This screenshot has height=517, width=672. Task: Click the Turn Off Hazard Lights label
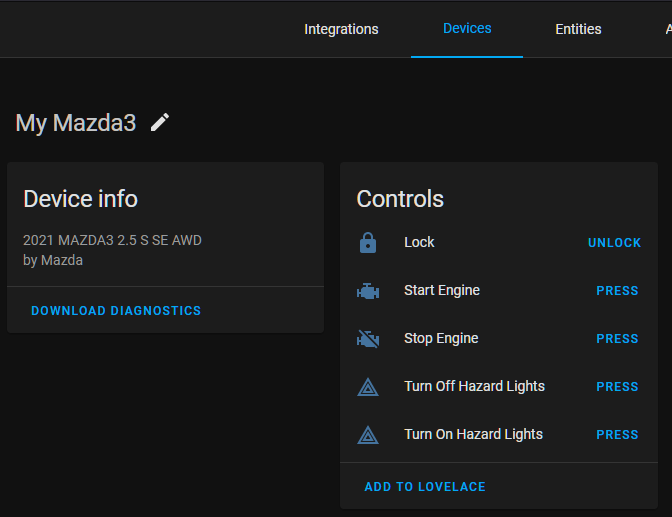[x=474, y=386]
